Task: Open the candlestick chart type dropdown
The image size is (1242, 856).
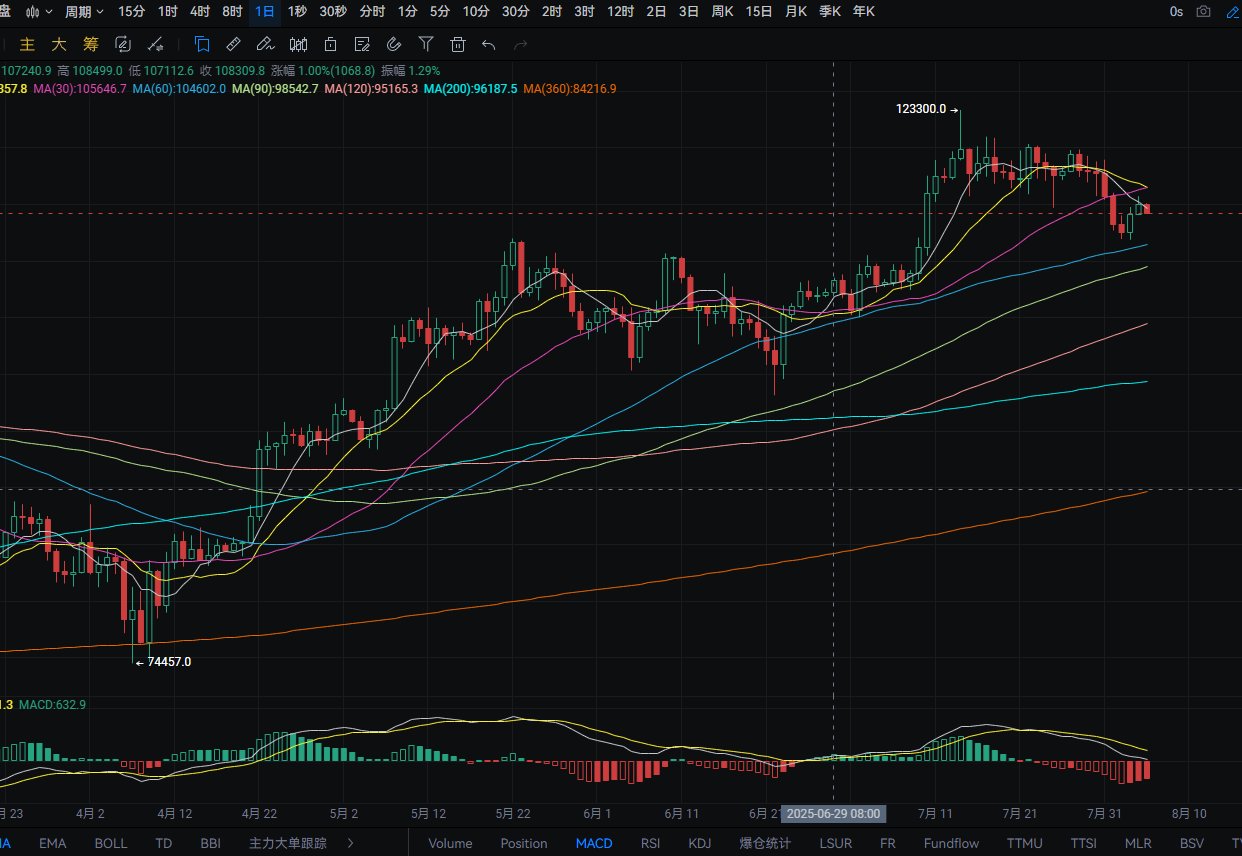Action: [x=39, y=12]
